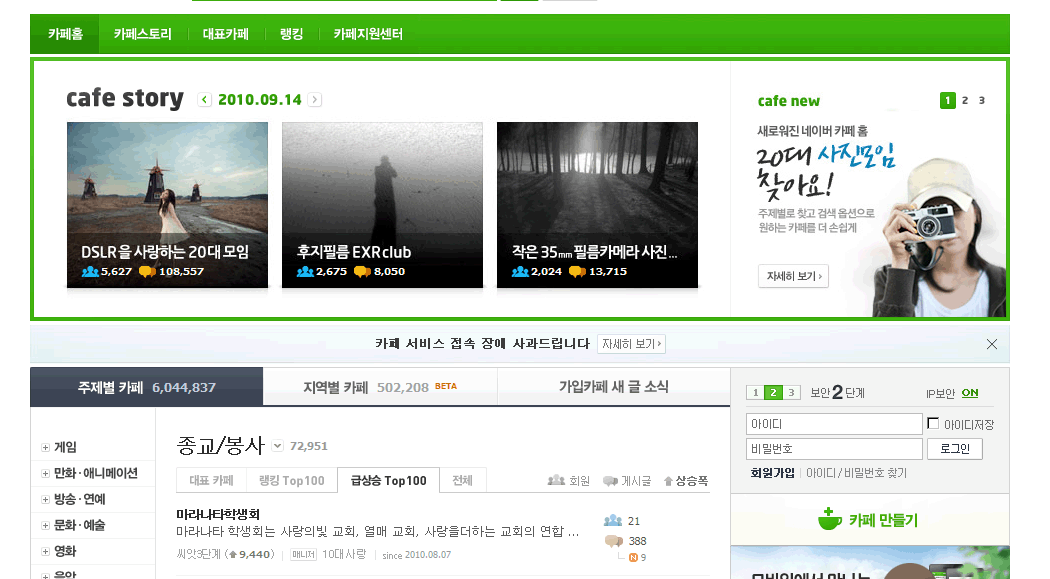Expand the 방송·연예 category
This screenshot has height=579, width=1050.
[x=45, y=500]
